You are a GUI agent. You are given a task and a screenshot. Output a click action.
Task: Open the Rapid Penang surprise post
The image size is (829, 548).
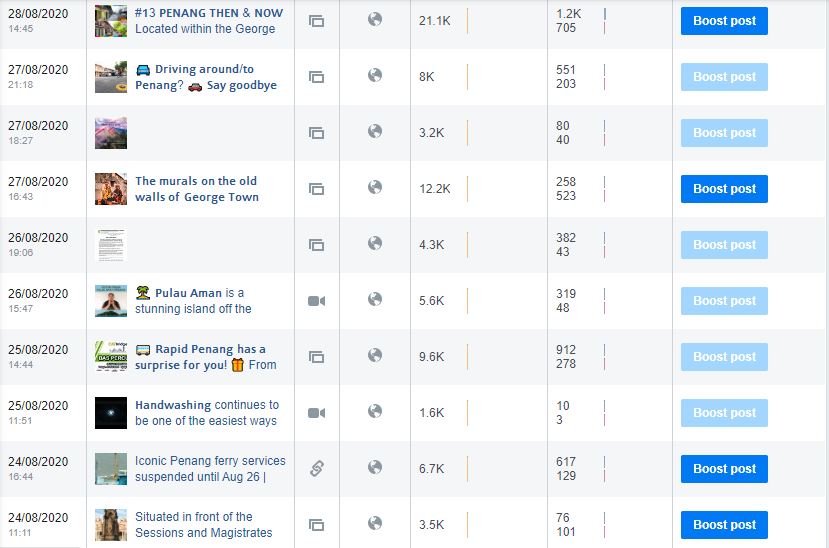pos(206,357)
